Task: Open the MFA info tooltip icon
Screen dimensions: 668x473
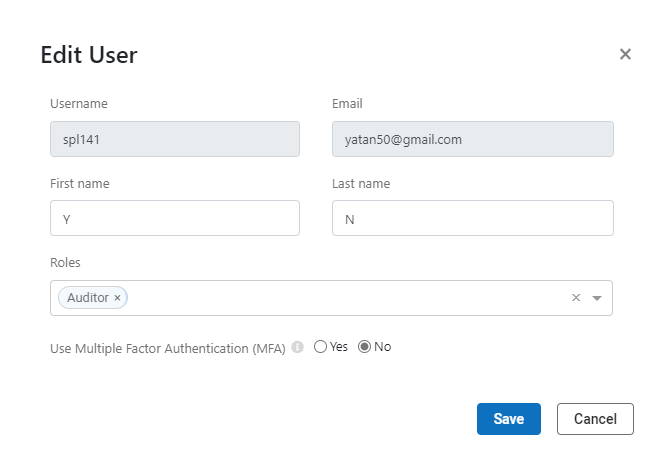Action: pyautogui.click(x=297, y=347)
